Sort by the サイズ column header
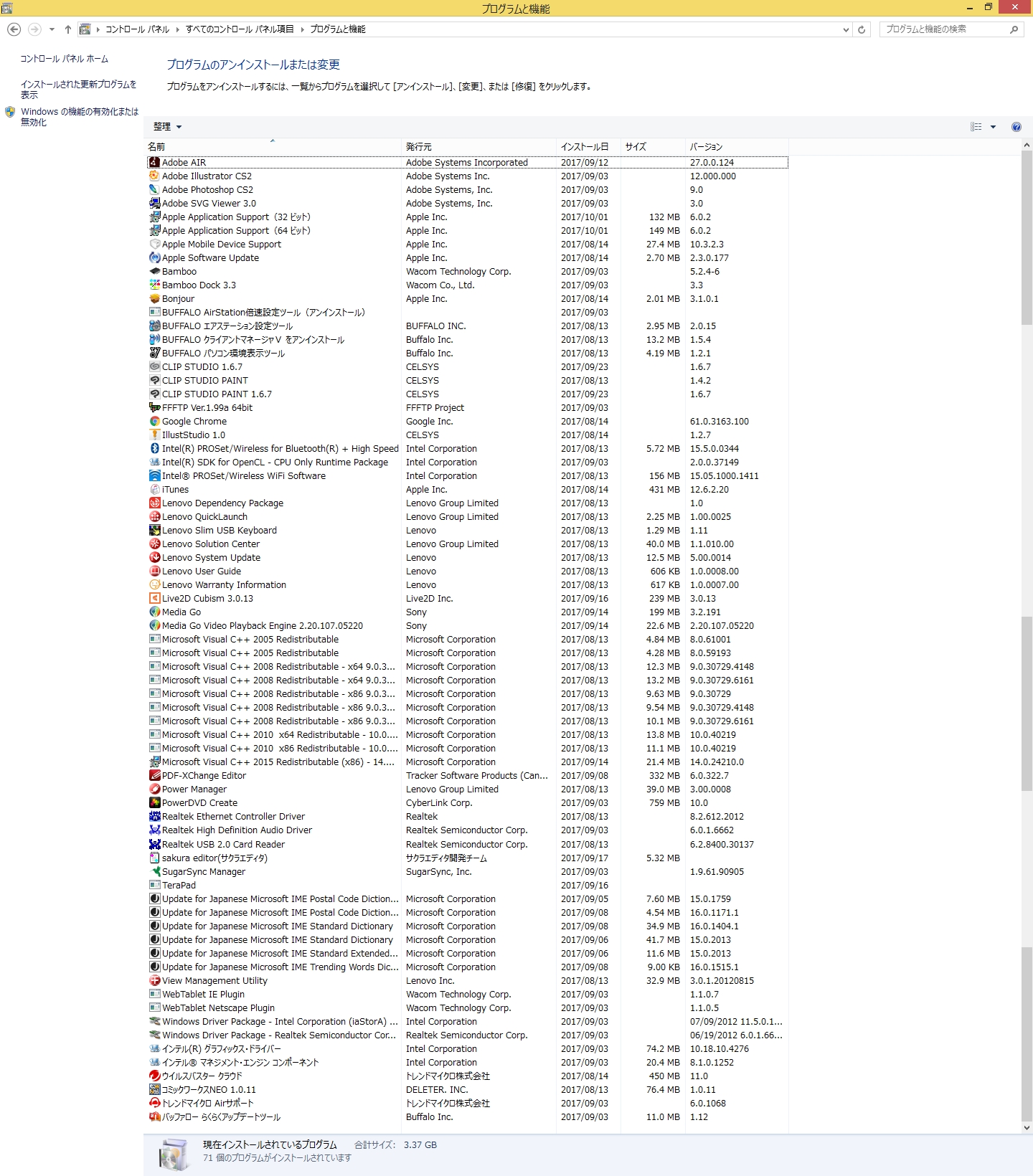 point(653,147)
